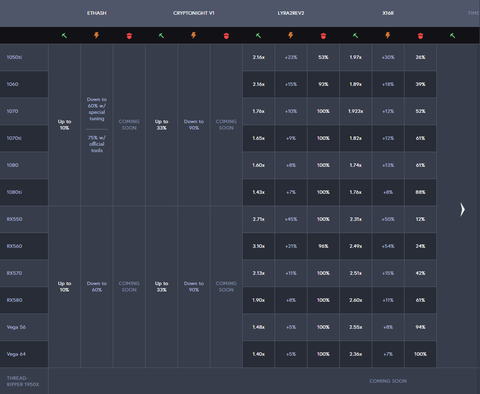Viewport: 480px width, 394px height.
Task: Select the X16R column header
Action: (x=388, y=13)
